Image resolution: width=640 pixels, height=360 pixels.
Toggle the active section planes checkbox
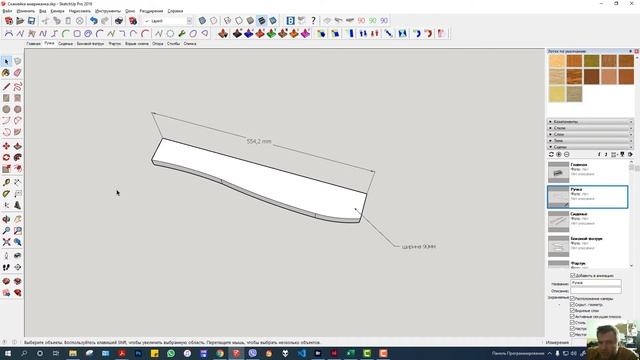tap(572, 316)
